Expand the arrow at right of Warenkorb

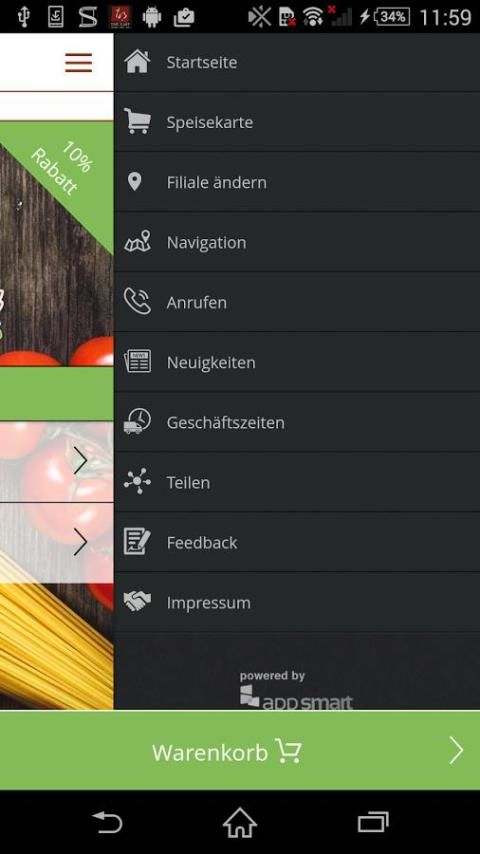pyautogui.click(x=456, y=751)
